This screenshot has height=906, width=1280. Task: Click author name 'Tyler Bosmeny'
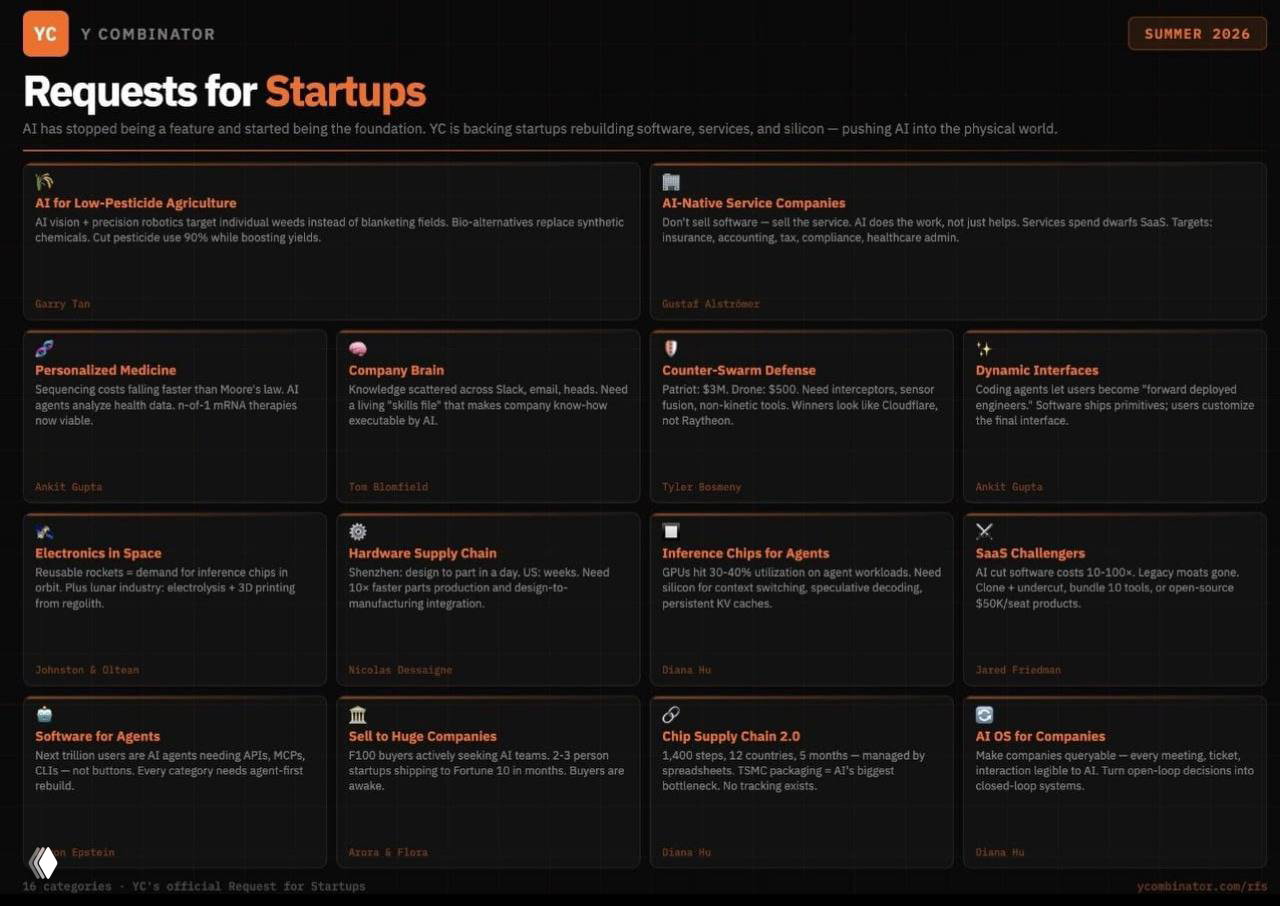click(702, 487)
